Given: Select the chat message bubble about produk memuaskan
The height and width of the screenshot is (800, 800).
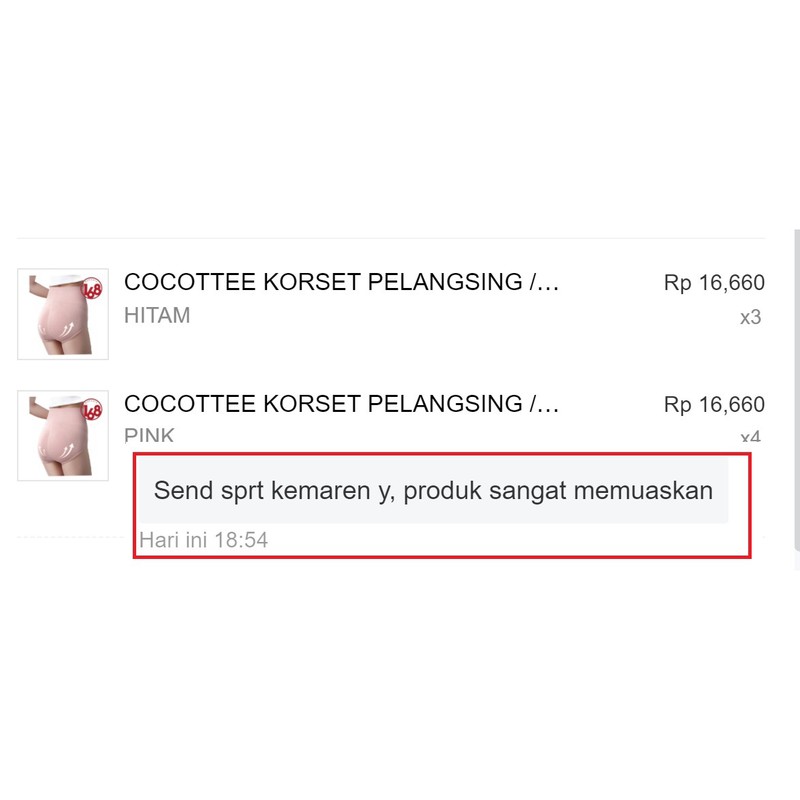Looking at the screenshot, I should click(433, 490).
